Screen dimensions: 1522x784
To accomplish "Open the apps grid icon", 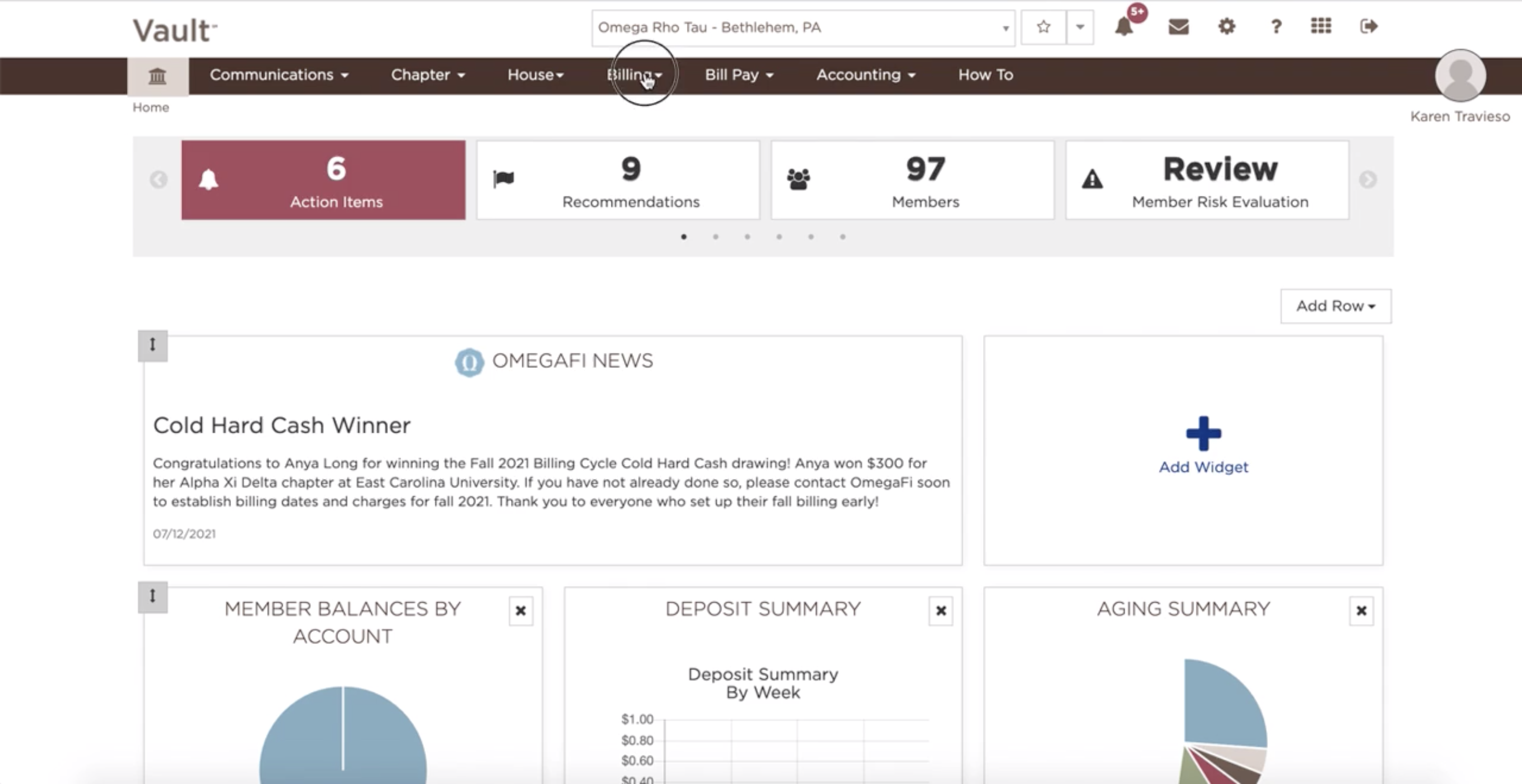I will [1321, 26].
